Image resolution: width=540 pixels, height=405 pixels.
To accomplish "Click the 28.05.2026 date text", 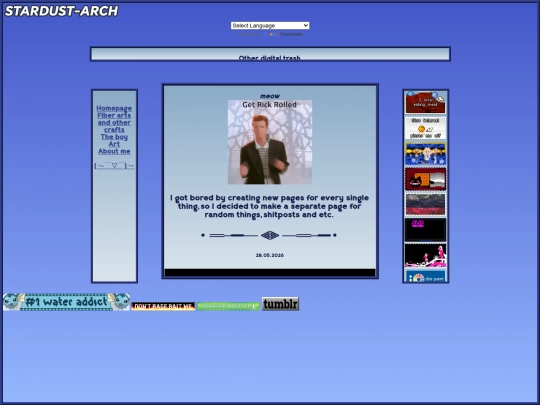I will [270, 255].
